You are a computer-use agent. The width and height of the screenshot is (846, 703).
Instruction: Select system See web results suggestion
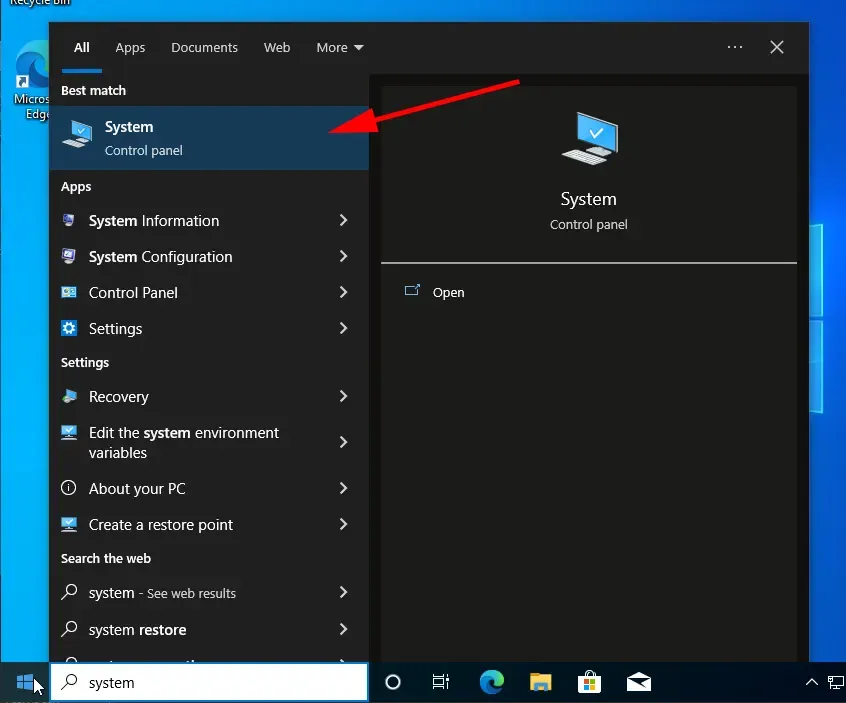click(209, 593)
